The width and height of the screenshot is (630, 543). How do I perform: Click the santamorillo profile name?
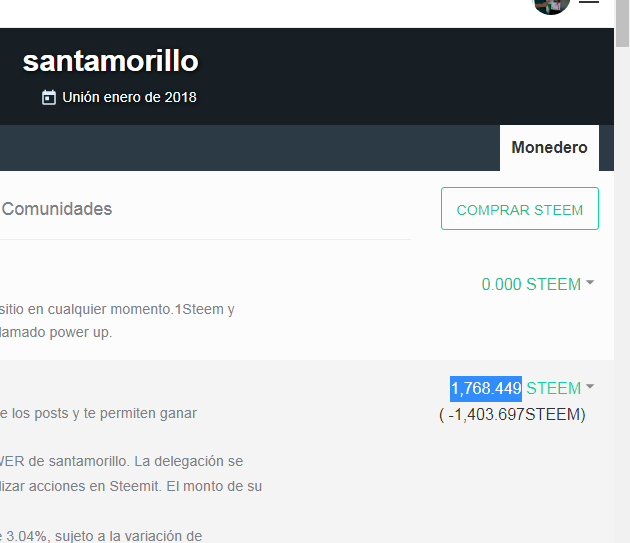tap(110, 61)
